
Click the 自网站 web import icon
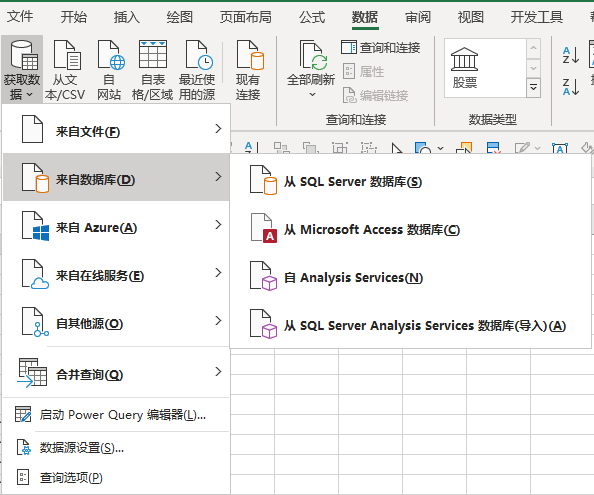pos(109,70)
